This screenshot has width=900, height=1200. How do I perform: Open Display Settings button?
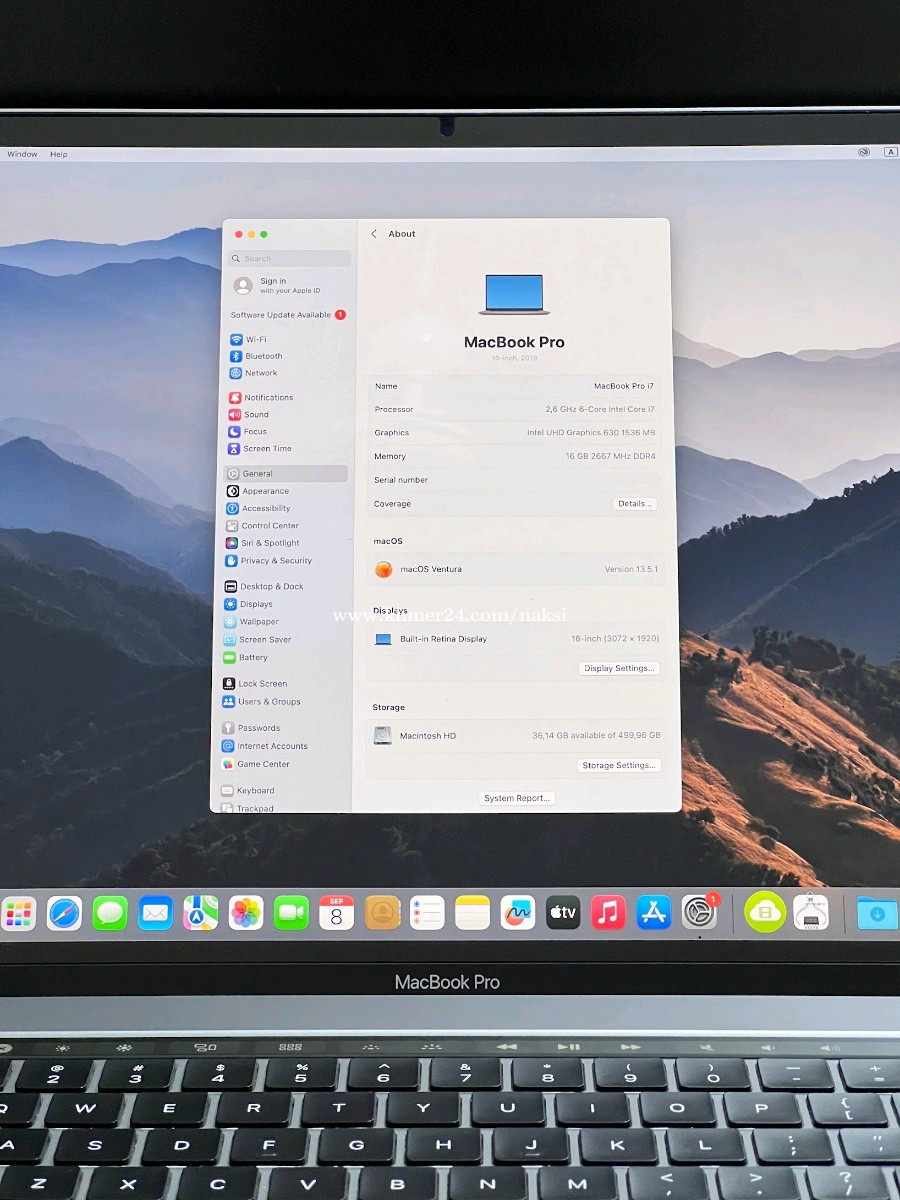pyautogui.click(x=619, y=668)
